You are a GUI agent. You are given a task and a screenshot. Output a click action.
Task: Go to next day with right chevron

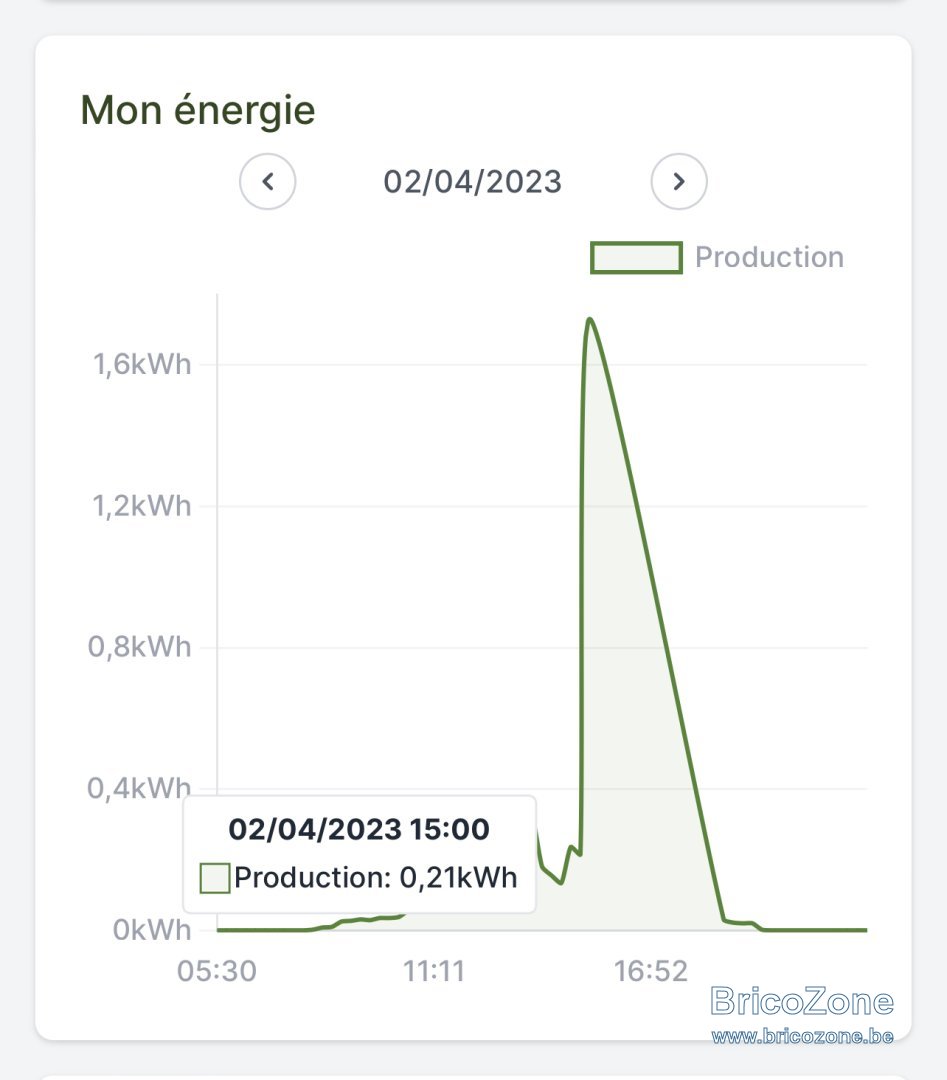click(x=678, y=181)
